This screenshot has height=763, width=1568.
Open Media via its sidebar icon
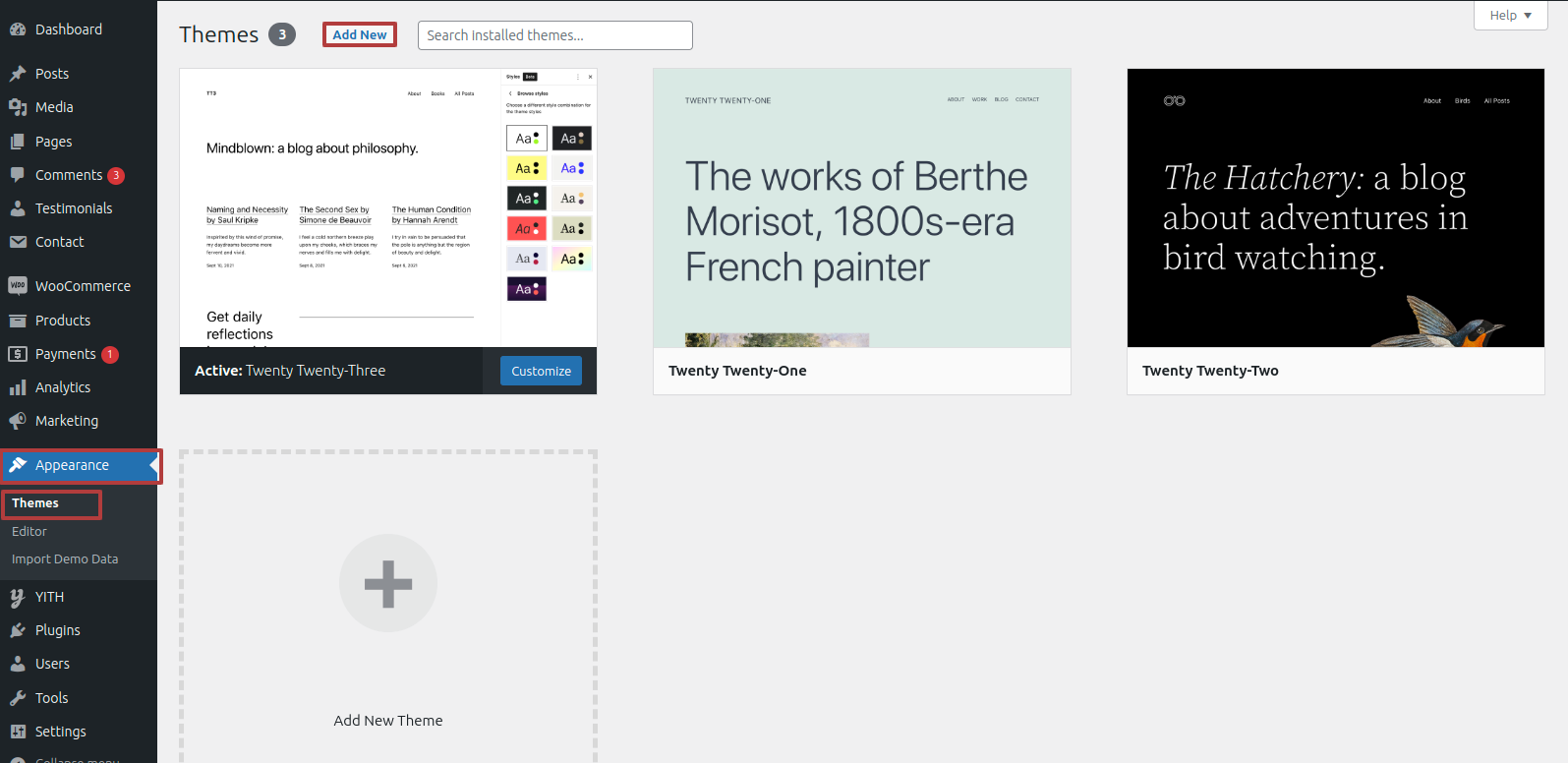tap(18, 107)
